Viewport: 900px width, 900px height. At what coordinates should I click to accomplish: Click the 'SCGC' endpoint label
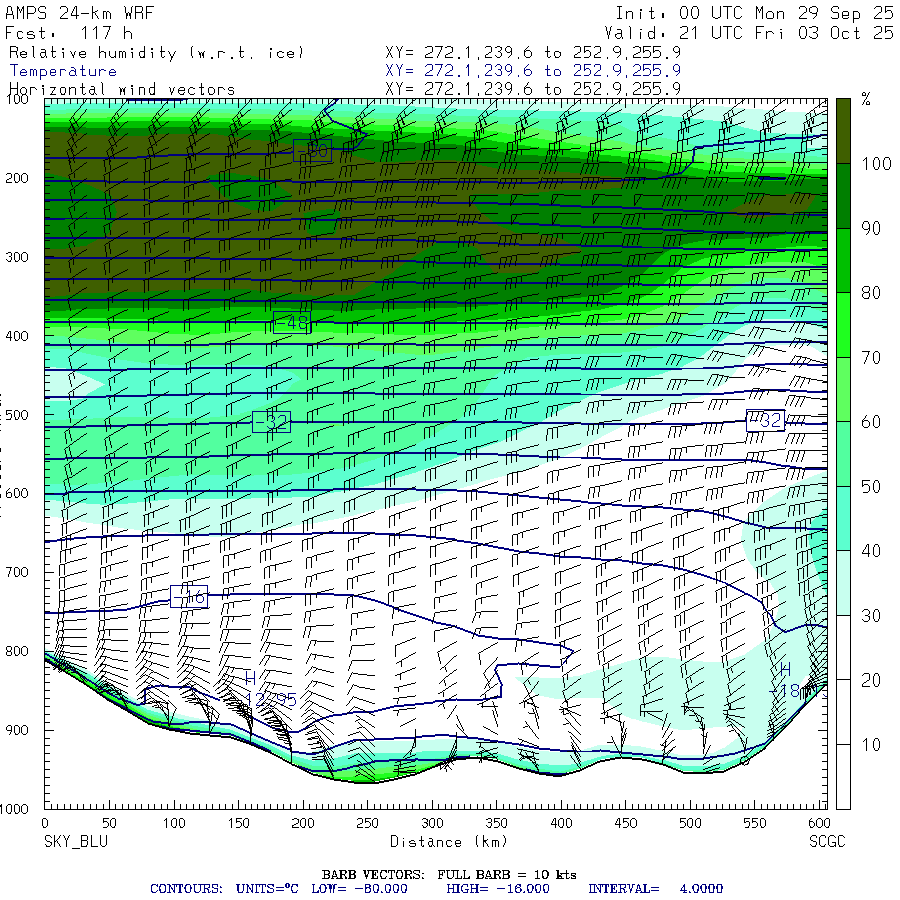(x=827, y=841)
